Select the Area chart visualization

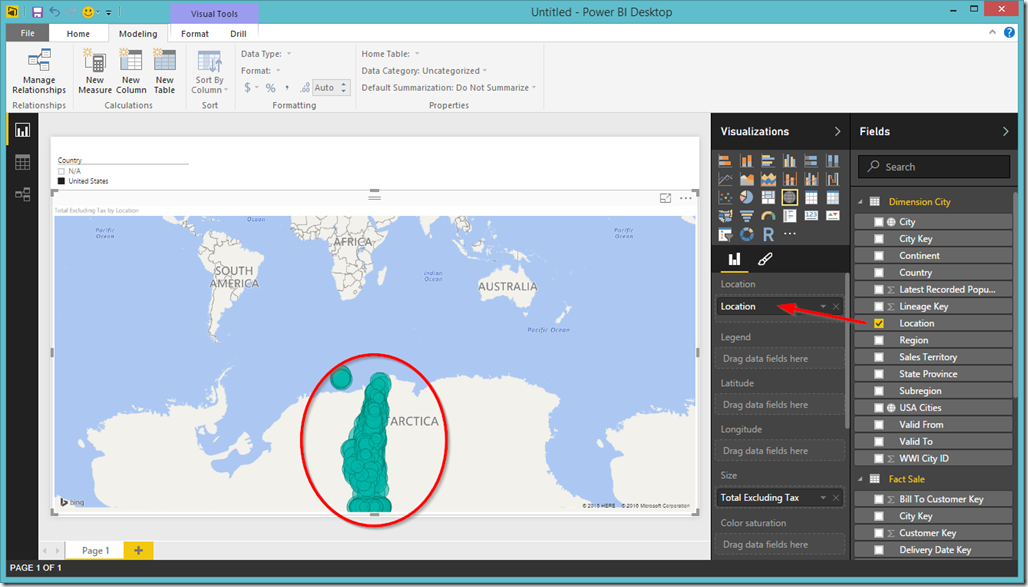[747, 179]
